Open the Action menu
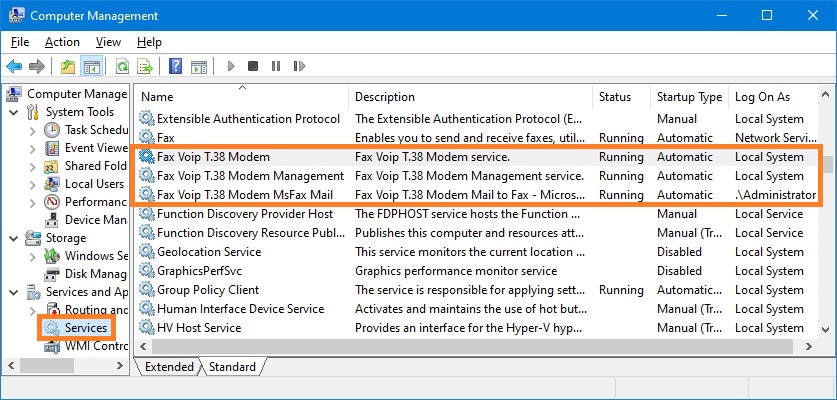This screenshot has height=400, width=837. click(x=62, y=42)
